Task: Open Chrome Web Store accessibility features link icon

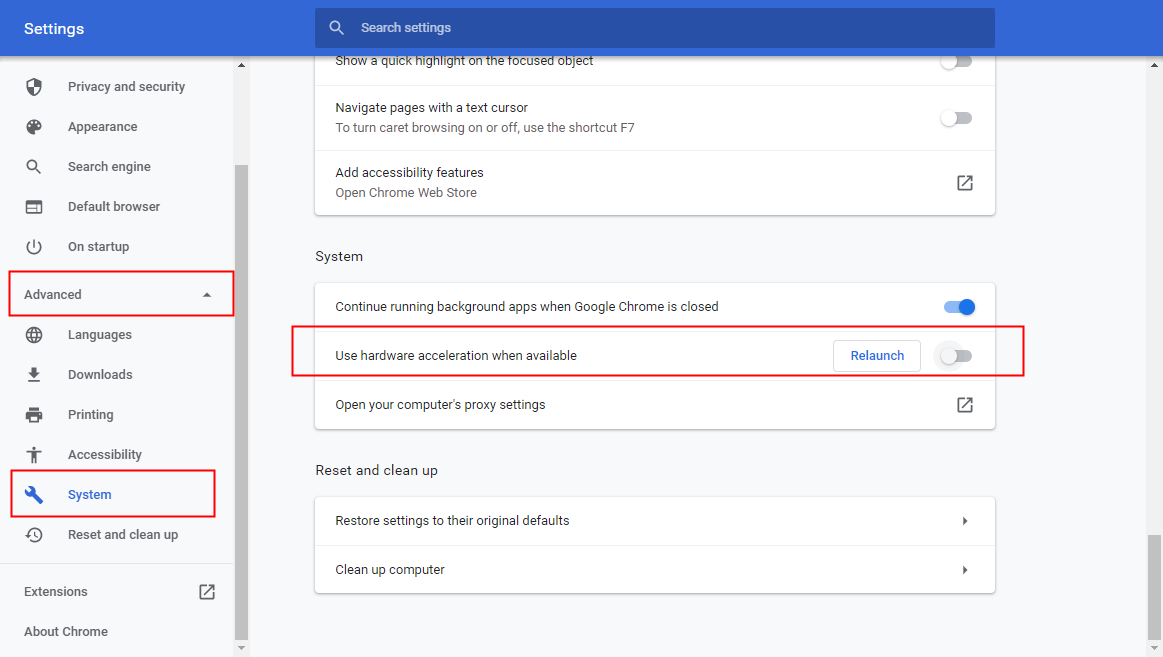Action: point(964,183)
